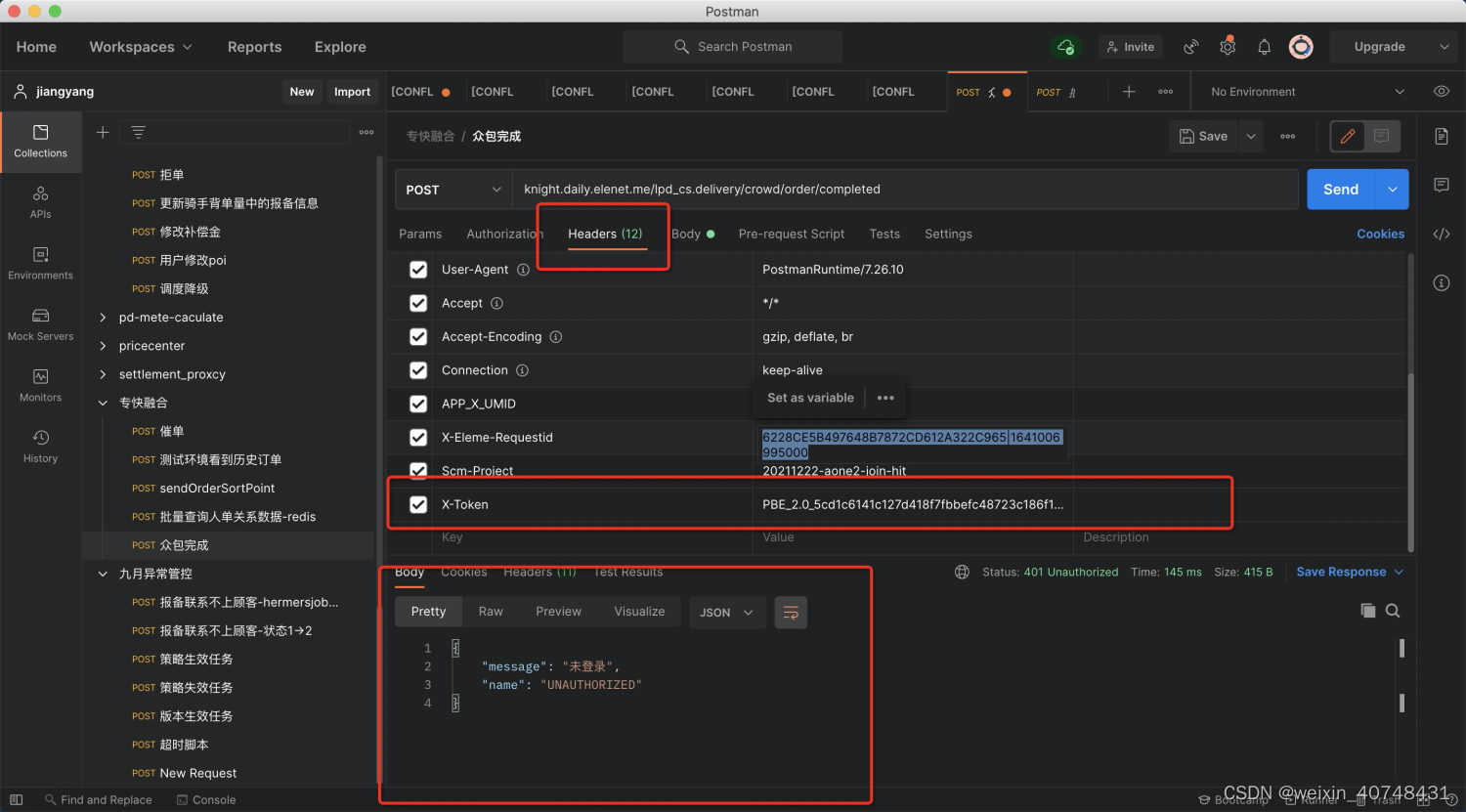1466x812 pixels.
Task: Select the 众包完成 request in sidebar
Action: (229, 545)
